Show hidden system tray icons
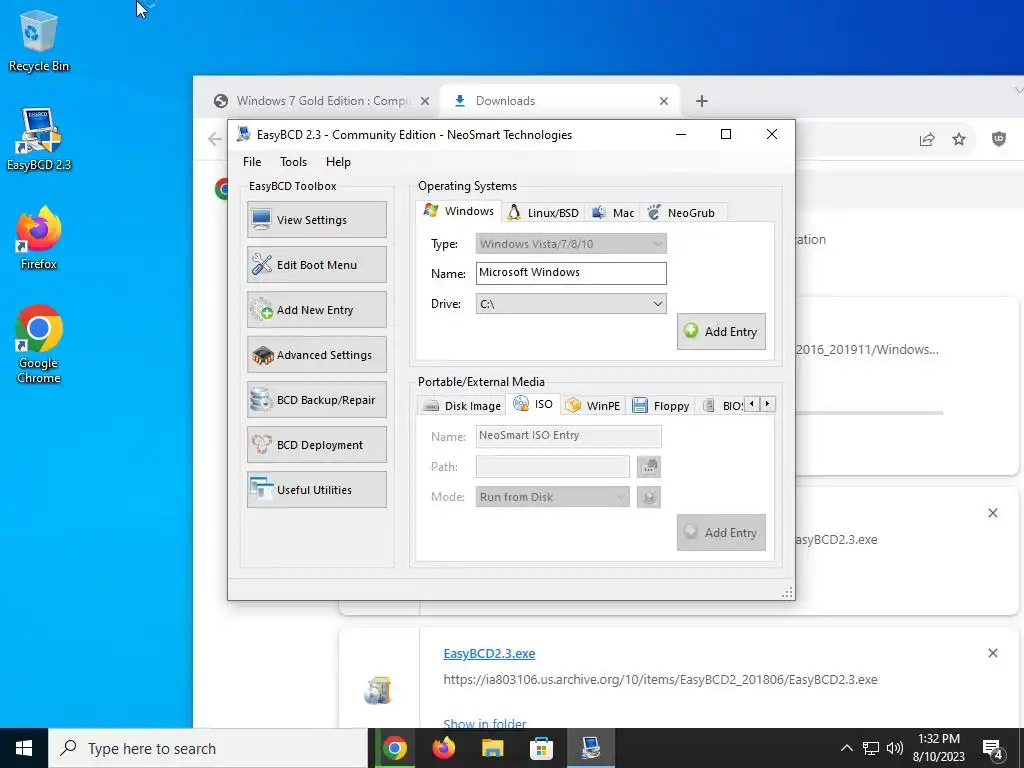Screen dimensions: 1024x768 click(x=846, y=748)
